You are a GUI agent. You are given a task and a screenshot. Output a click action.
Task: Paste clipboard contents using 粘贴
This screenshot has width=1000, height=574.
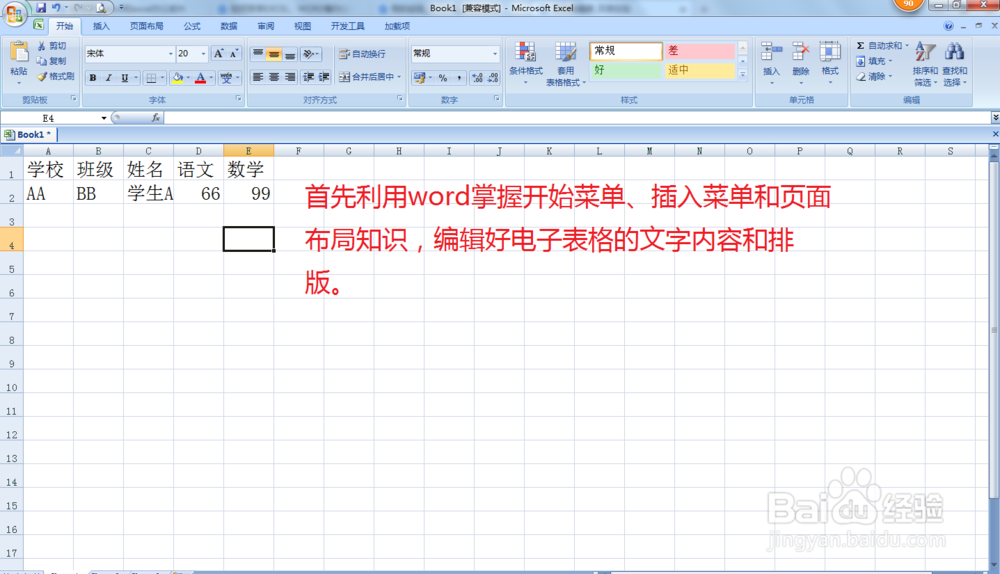18,62
